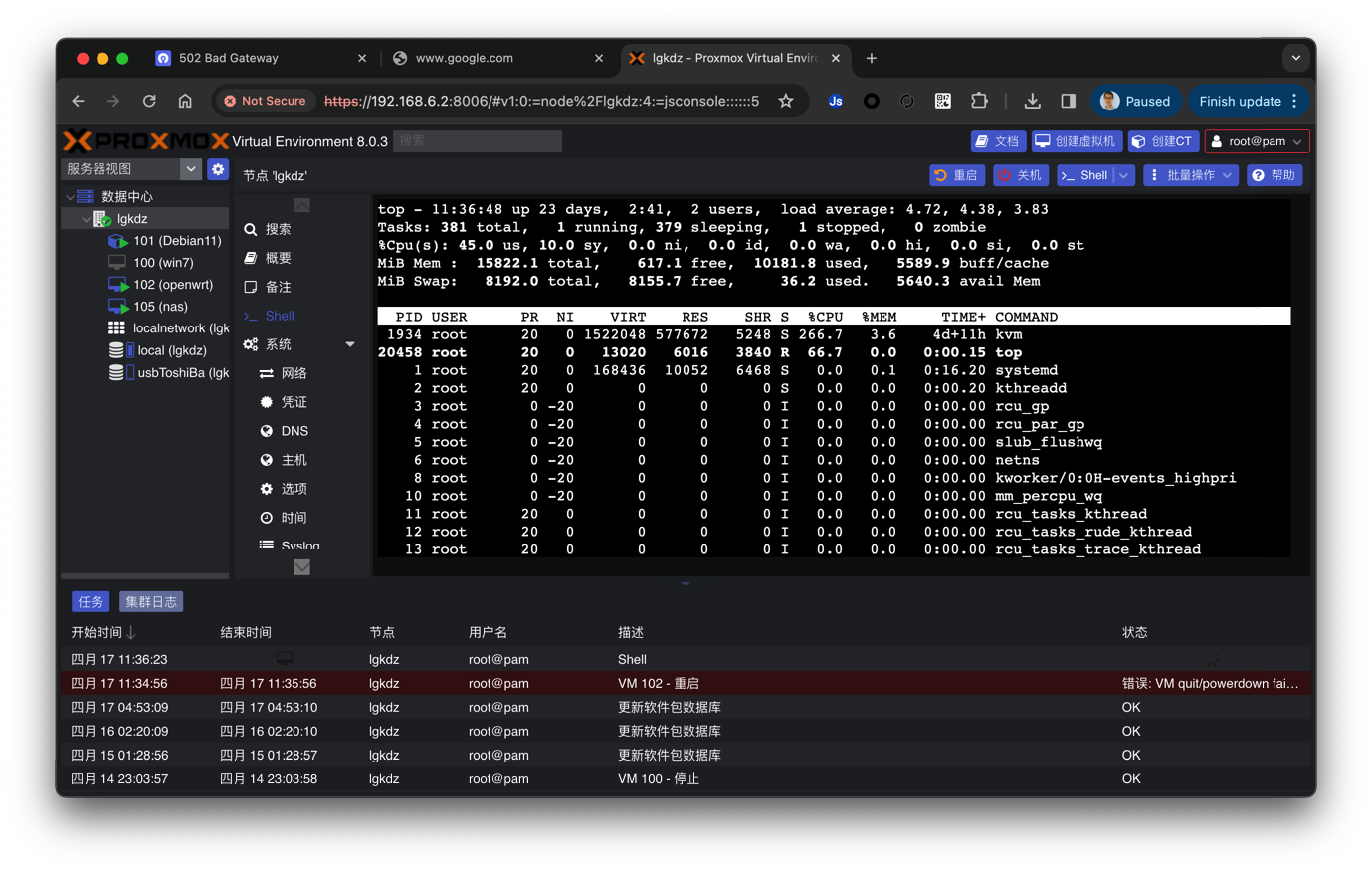Click the Paused profile button
The image size is (1372, 871).
pyautogui.click(x=1136, y=101)
